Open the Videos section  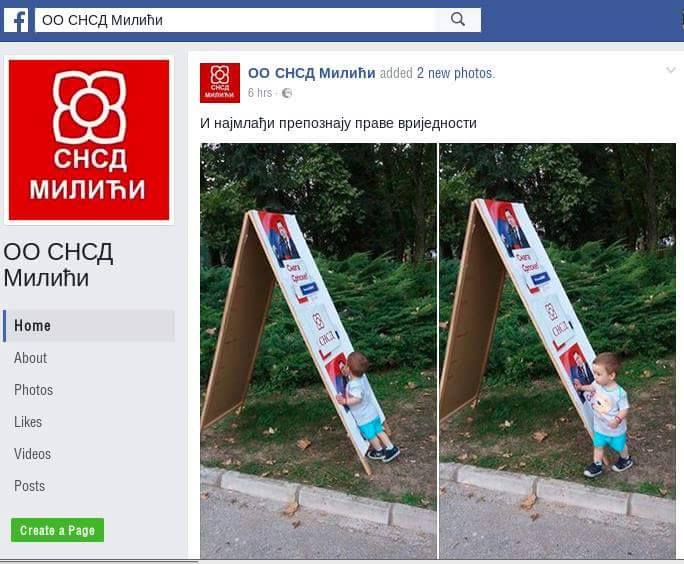pos(32,454)
